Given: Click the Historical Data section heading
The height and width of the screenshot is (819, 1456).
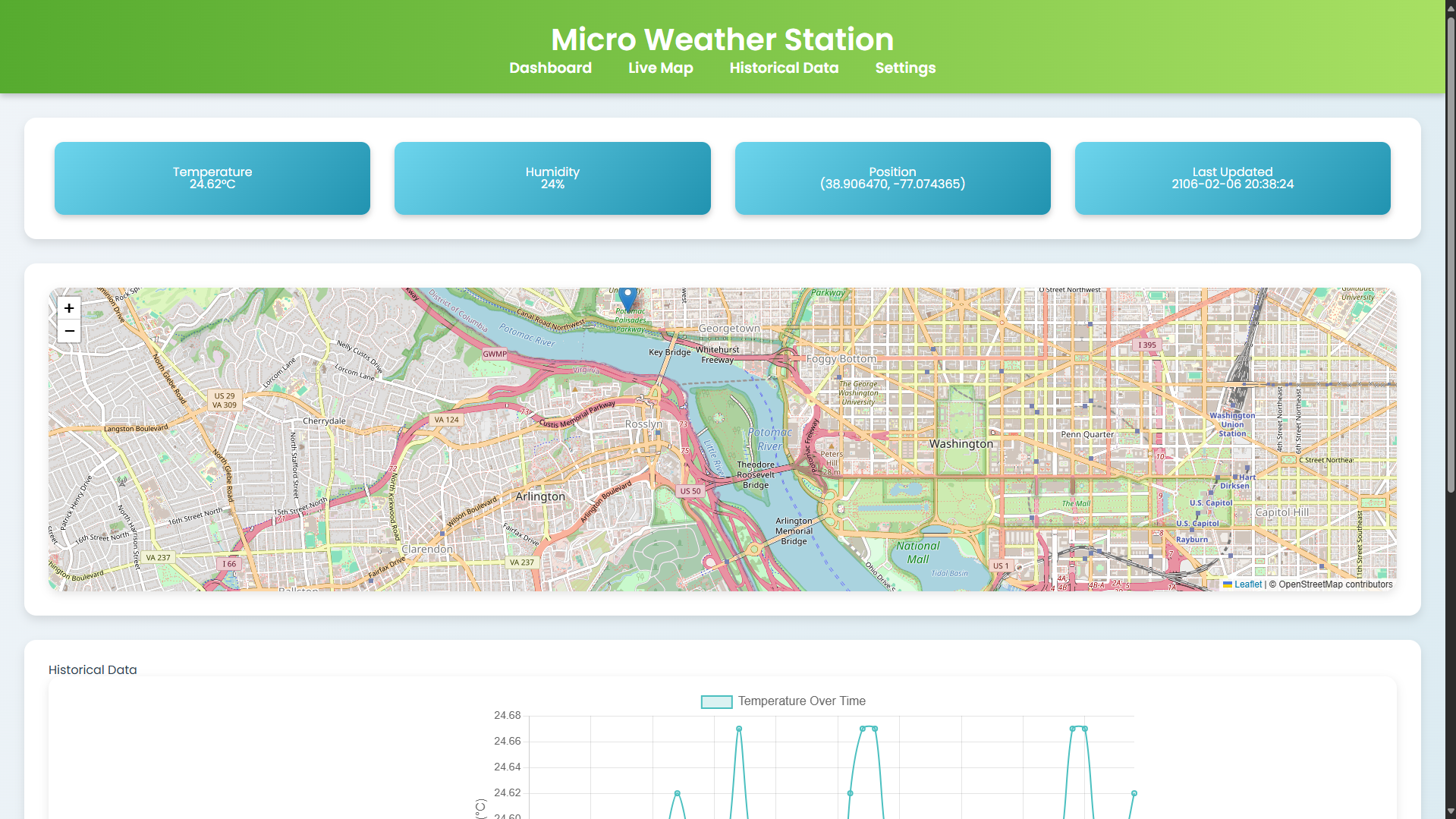Looking at the screenshot, I should pos(93,670).
